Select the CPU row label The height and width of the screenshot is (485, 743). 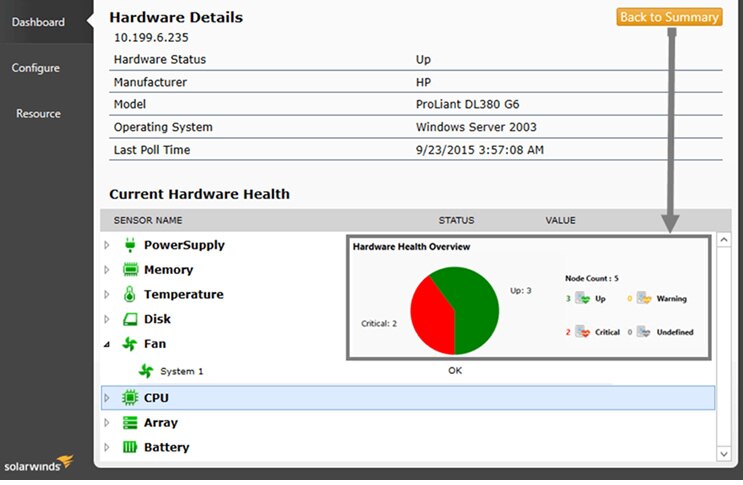(156, 398)
